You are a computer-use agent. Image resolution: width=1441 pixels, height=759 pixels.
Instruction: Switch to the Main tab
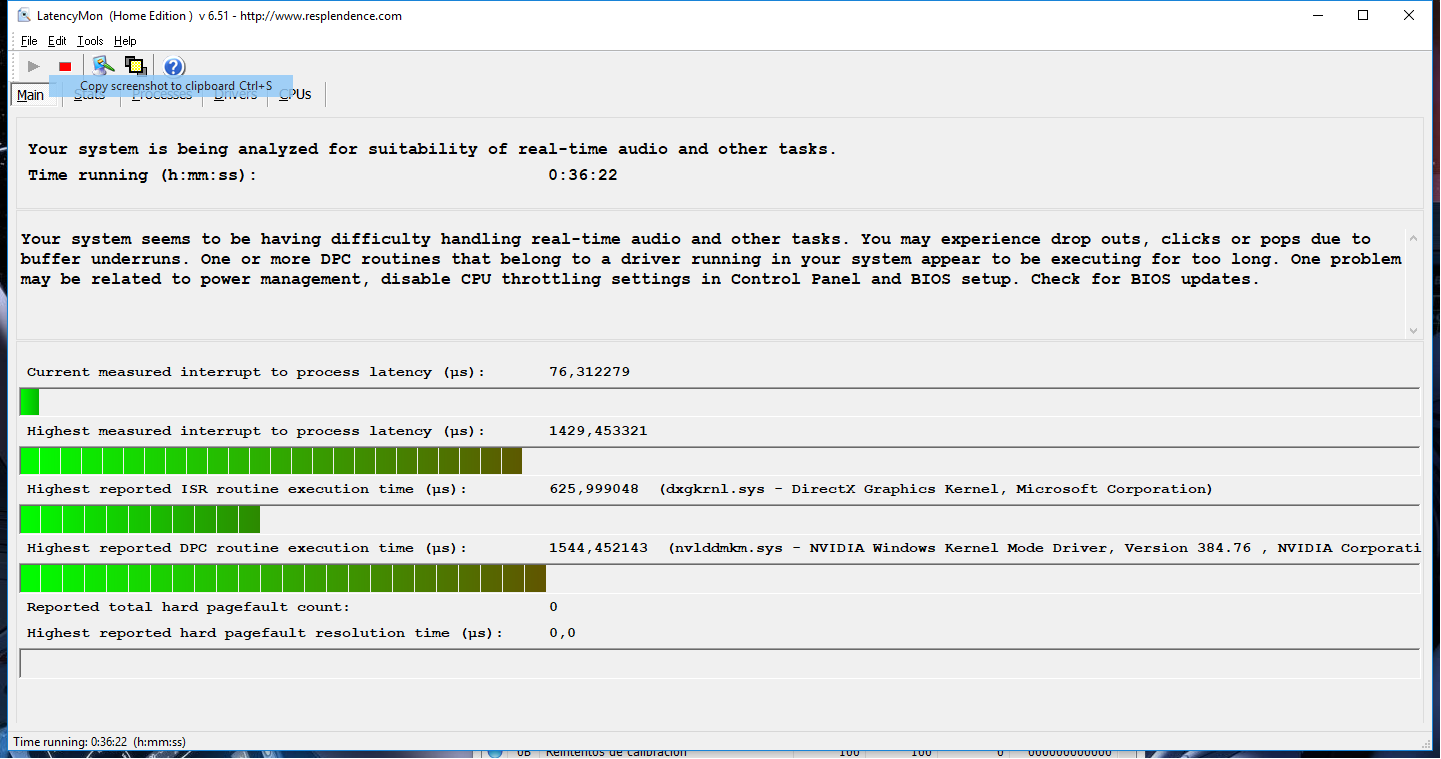coord(30,95)
